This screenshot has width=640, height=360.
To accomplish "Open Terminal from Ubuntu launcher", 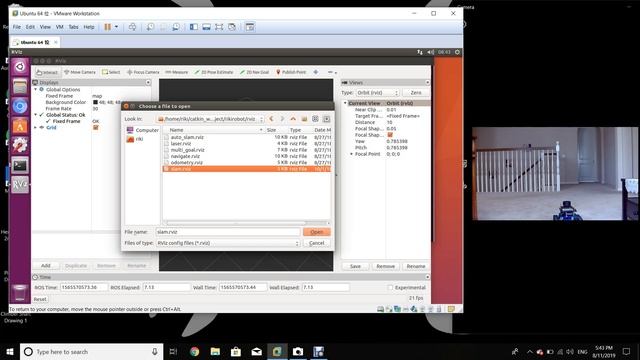I will pos(20,165).
